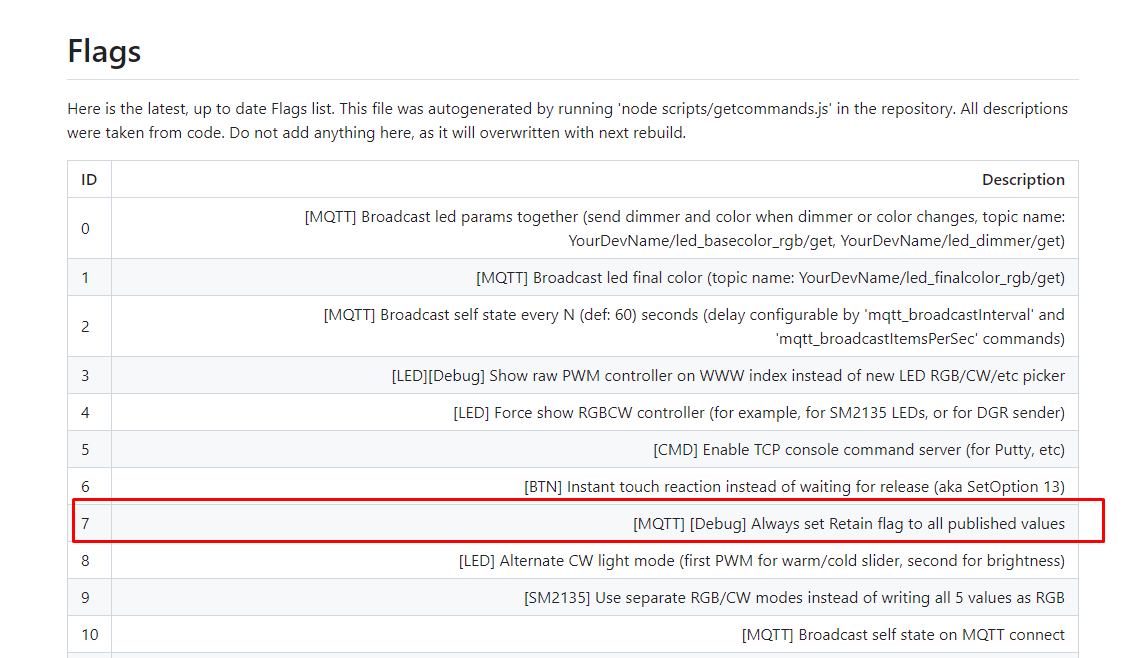
Task: Click the ID 10 cell
Action: 89,634
